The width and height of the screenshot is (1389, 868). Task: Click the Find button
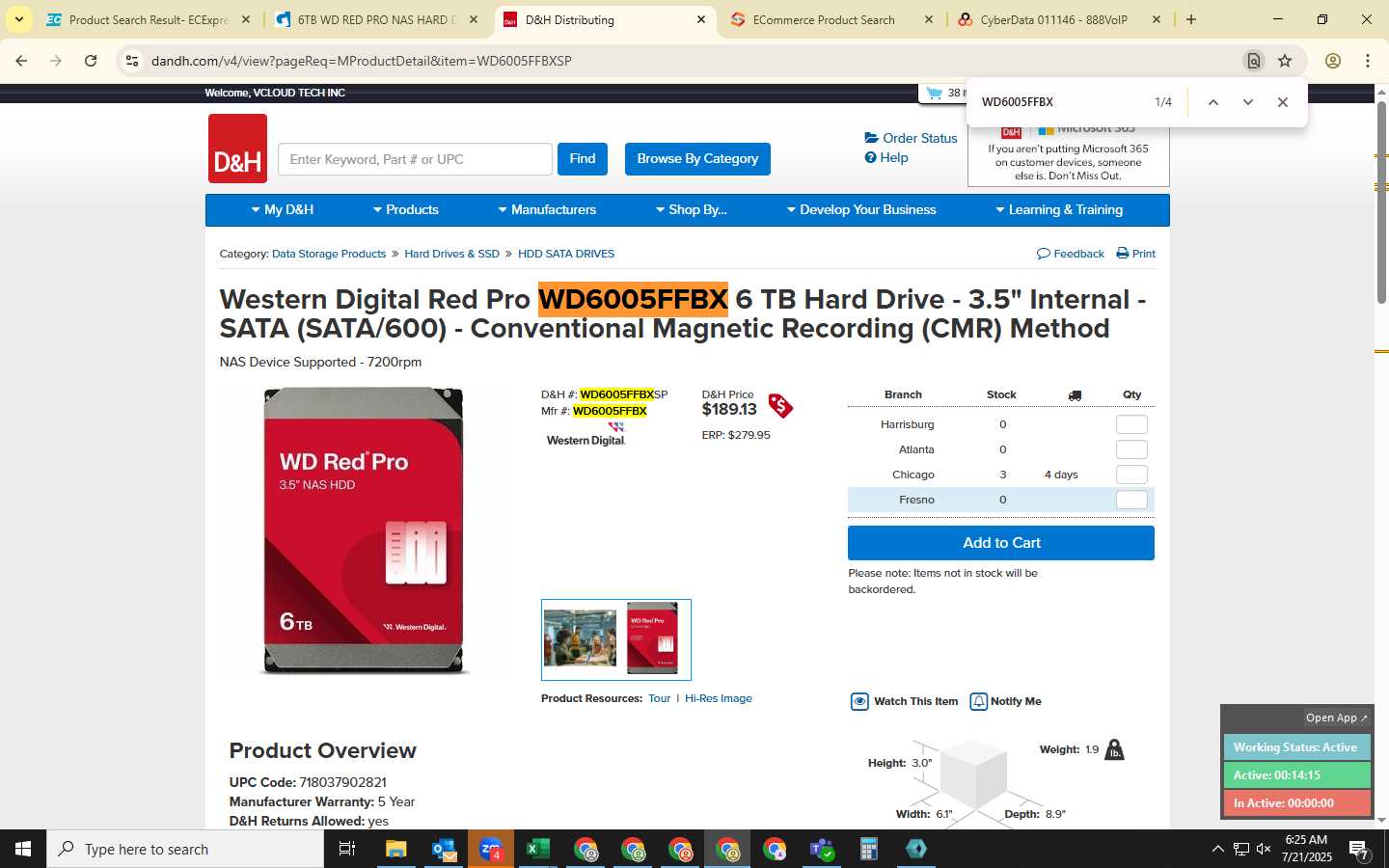583,159
